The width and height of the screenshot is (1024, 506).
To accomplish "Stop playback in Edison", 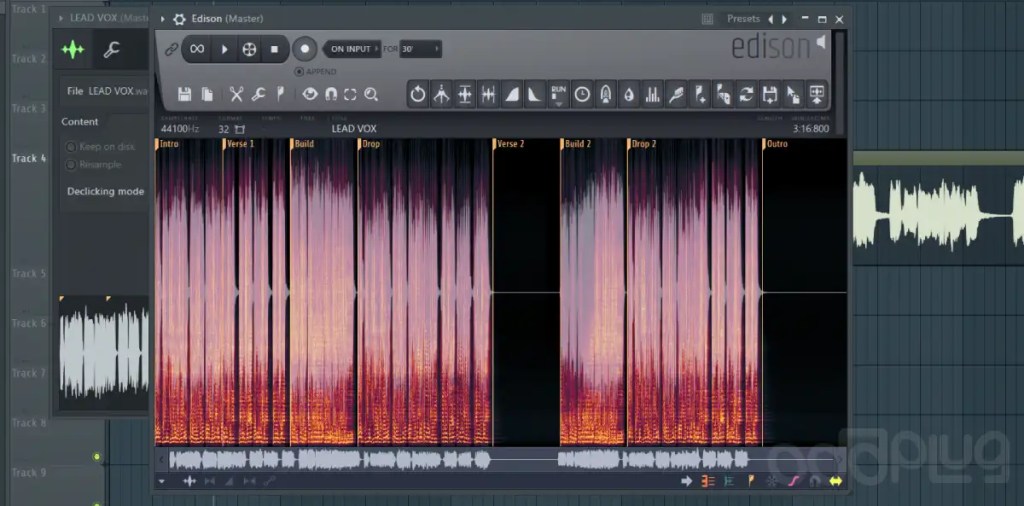I will pyautogui.click(x=274, y=49).
